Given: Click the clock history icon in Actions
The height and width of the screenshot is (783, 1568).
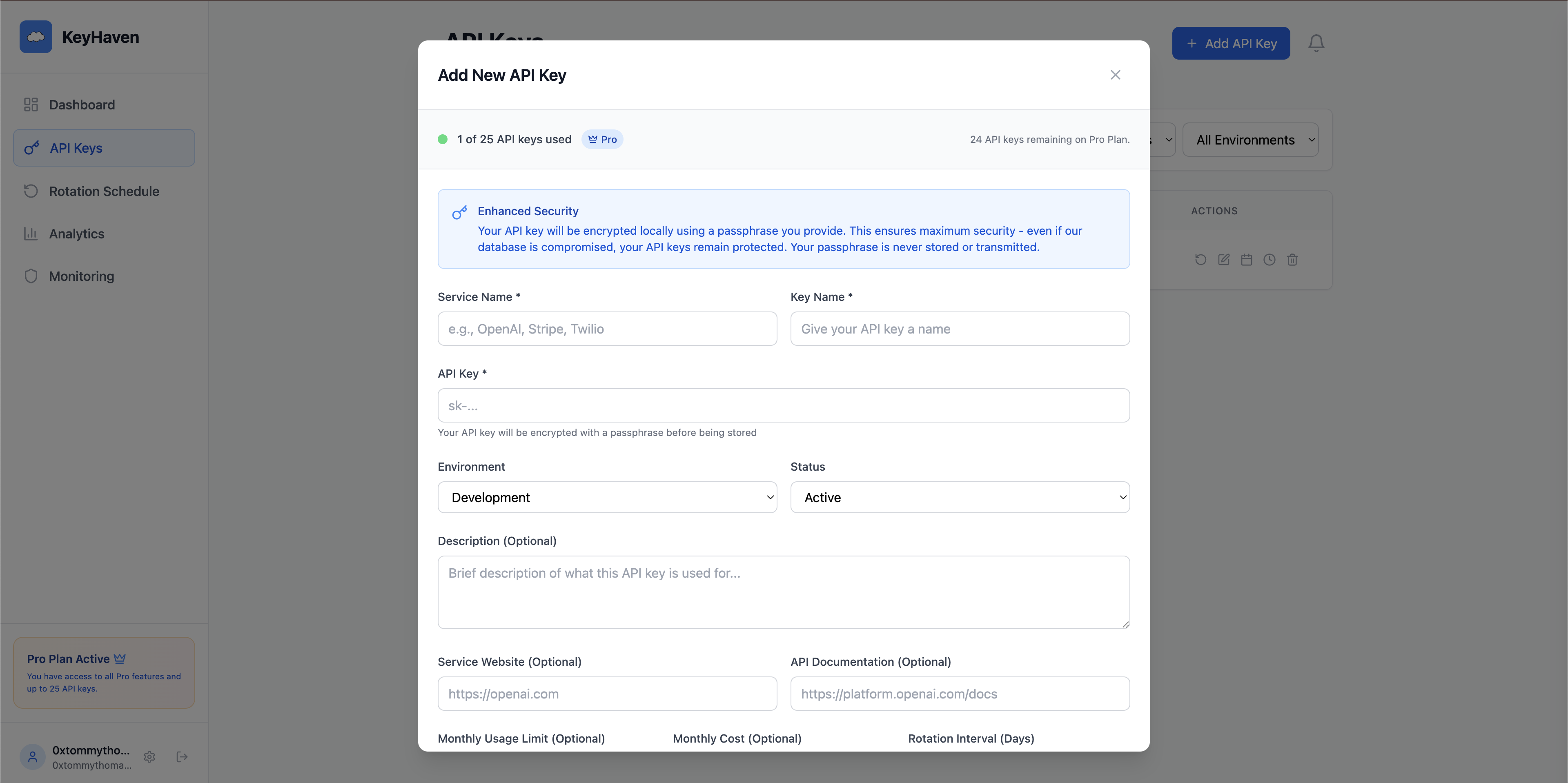Looking at the screenshot, I should (1269, 260).
